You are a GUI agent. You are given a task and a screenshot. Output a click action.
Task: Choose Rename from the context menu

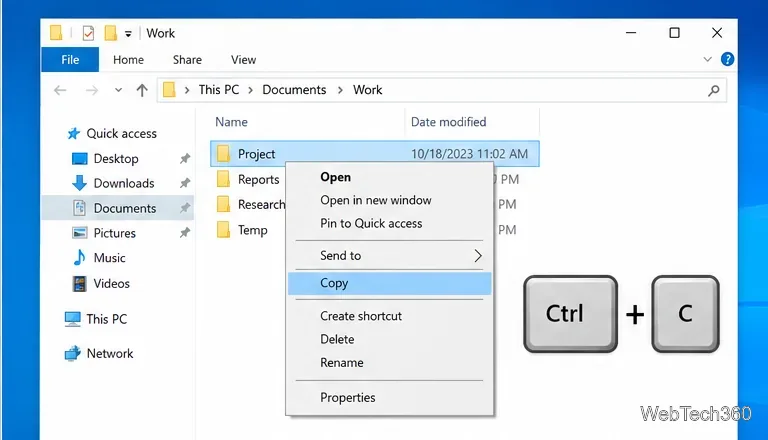click(x=342, y=363)
